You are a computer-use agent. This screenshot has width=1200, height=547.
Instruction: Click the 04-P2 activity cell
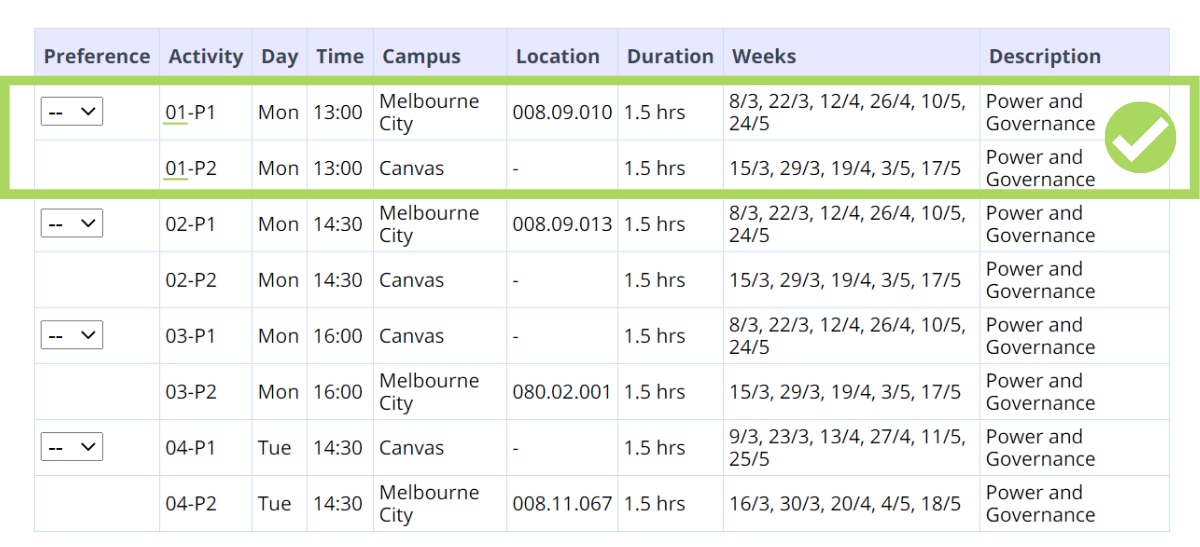coord(190,504)
